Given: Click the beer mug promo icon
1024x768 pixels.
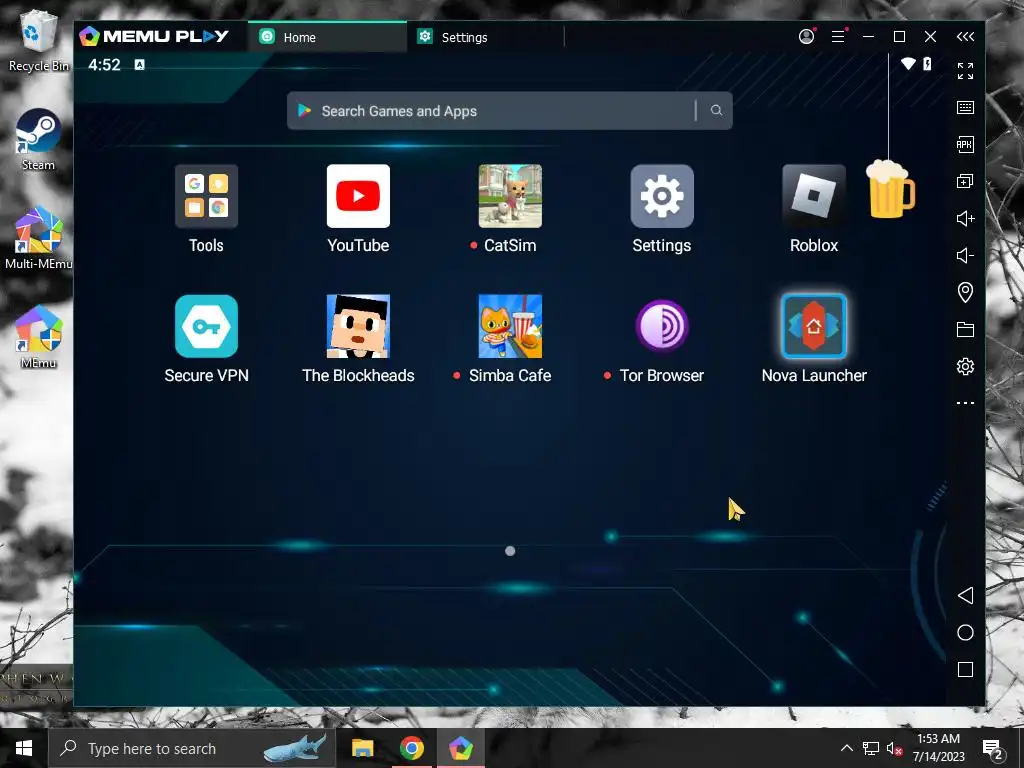Looking at the screenshot, I should [x=889, y=189].
